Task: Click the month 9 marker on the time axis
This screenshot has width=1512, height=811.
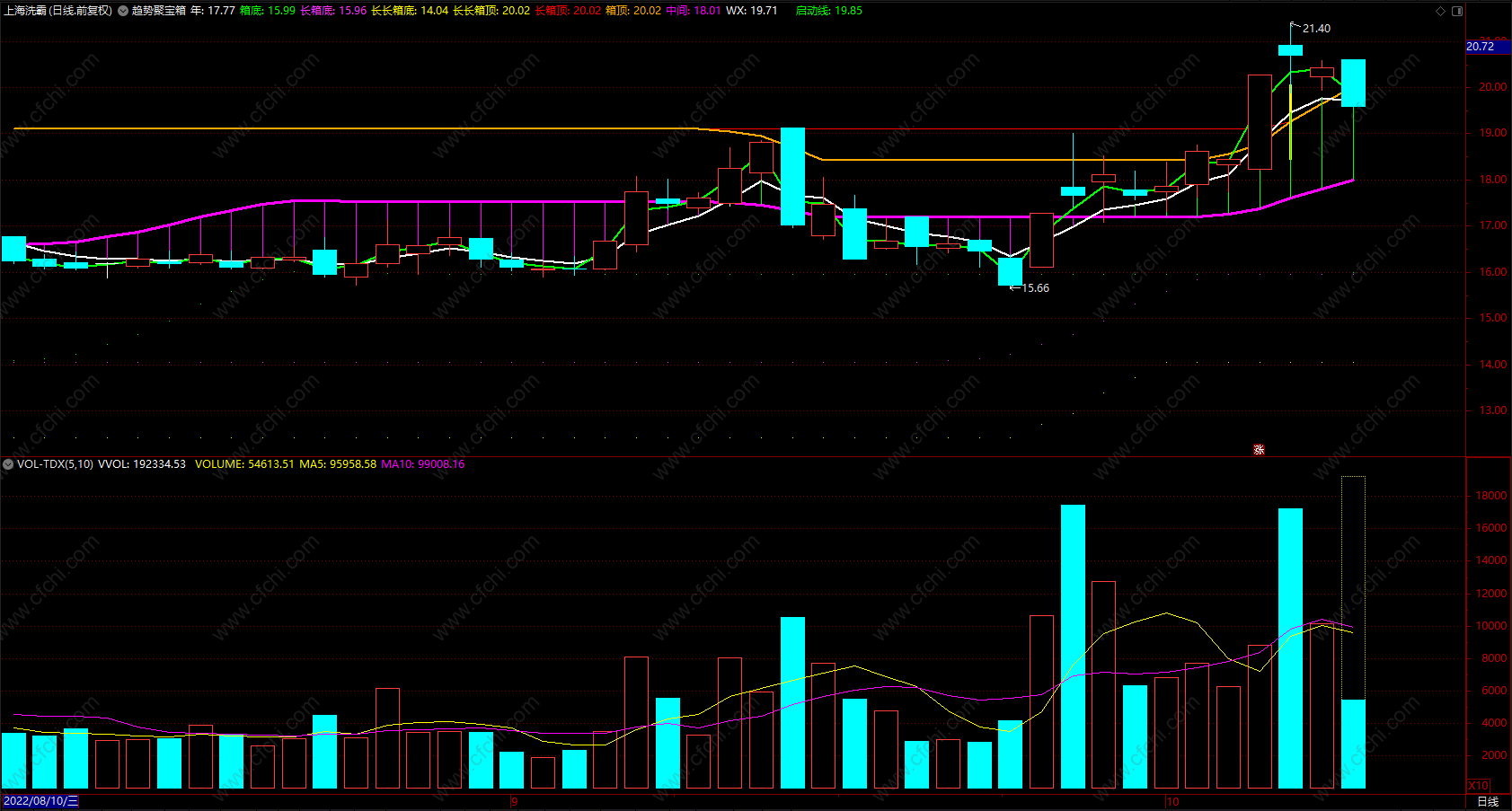Action: pos(514,801)
